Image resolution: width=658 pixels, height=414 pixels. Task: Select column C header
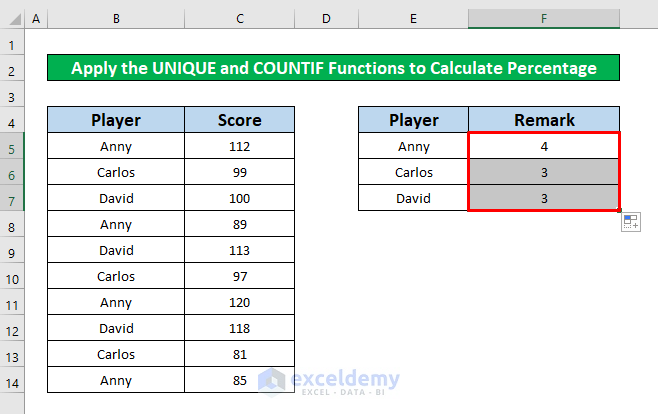point(239,19)
